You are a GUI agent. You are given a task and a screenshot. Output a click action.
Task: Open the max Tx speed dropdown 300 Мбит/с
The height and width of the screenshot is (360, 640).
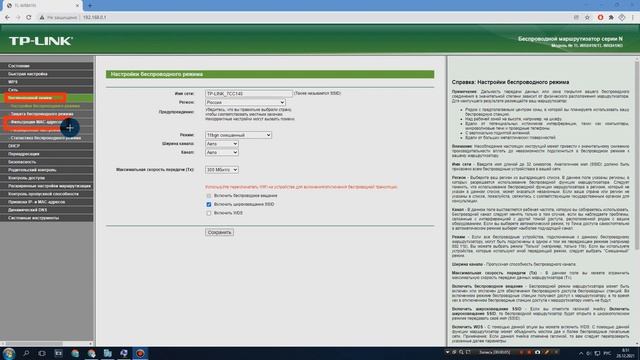coord(222,169)
